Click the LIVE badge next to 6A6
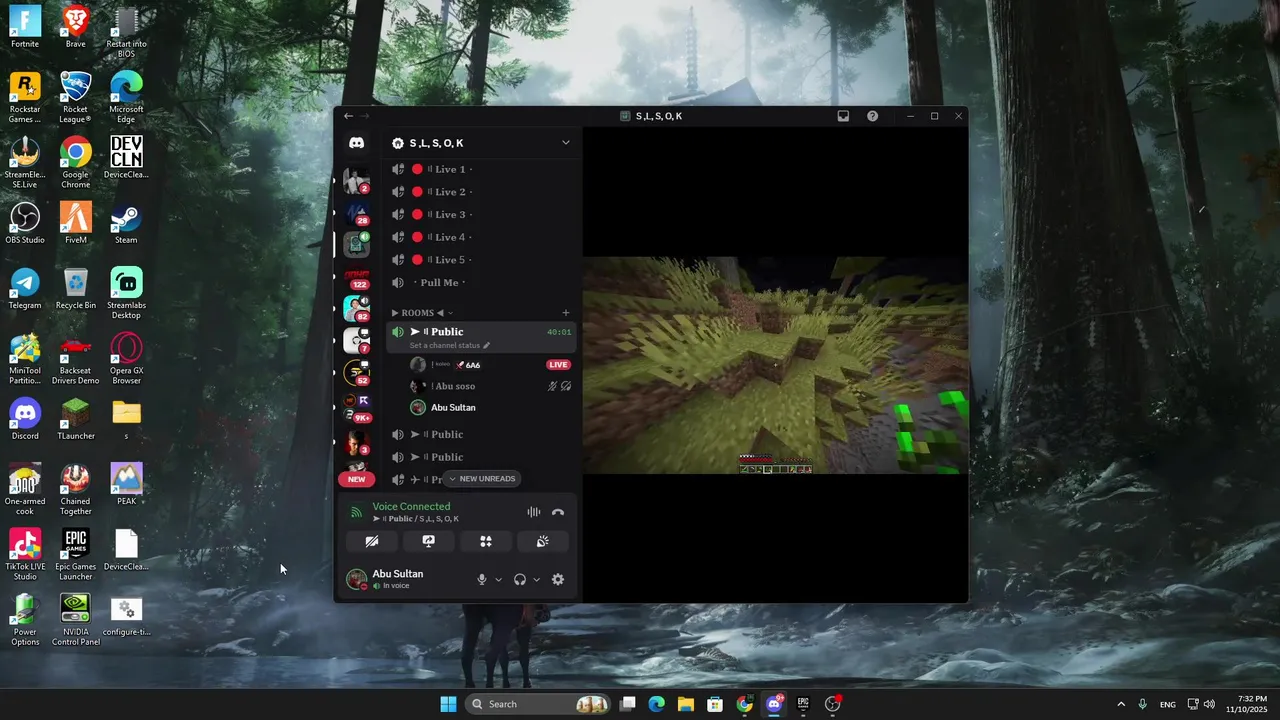Screen dimensions: 1280x720 (x=558, y=365)
